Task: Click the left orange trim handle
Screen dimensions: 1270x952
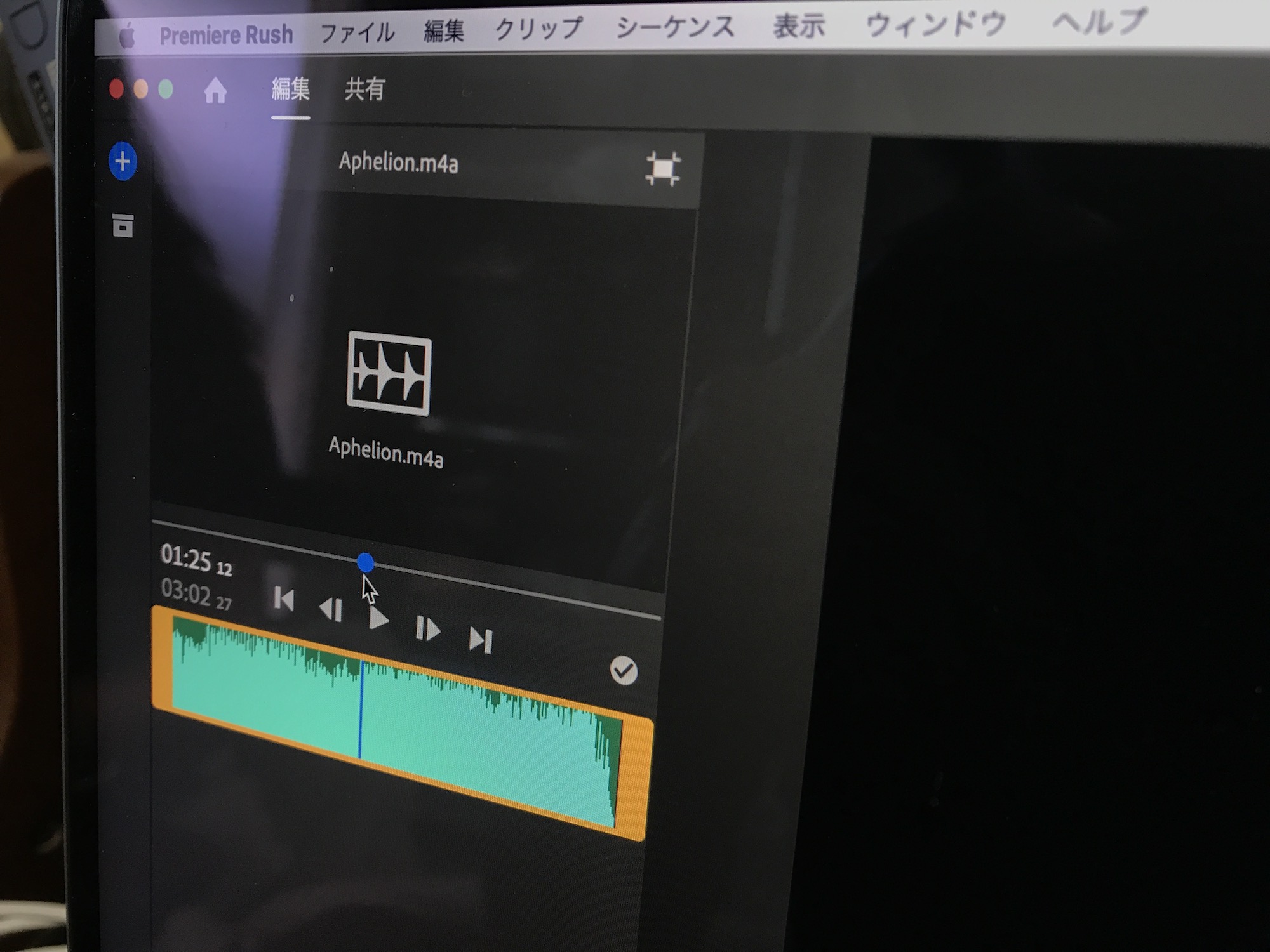Action: click(x=163, y=657)
